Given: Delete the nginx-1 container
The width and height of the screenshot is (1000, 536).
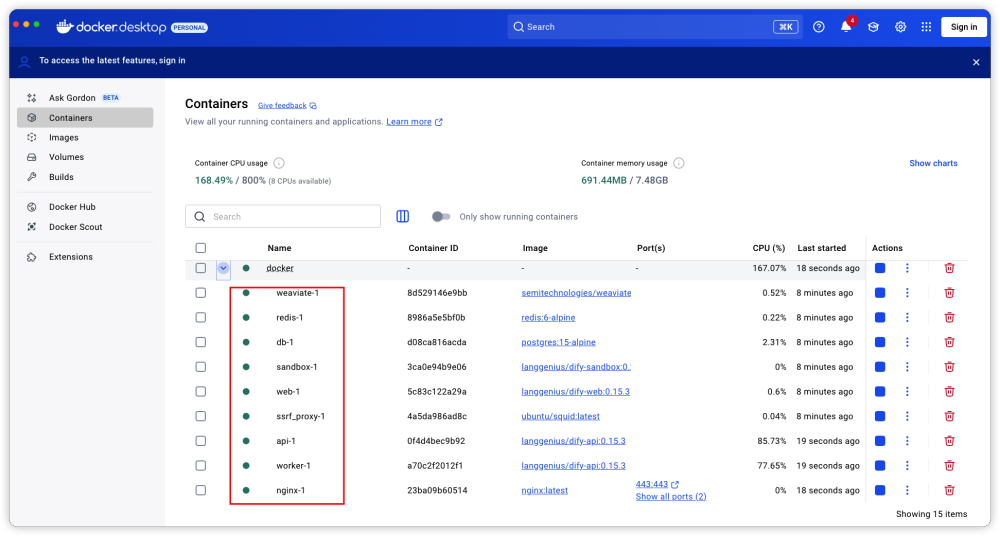Looking at the screenshot, I should [x=949, y=490].
